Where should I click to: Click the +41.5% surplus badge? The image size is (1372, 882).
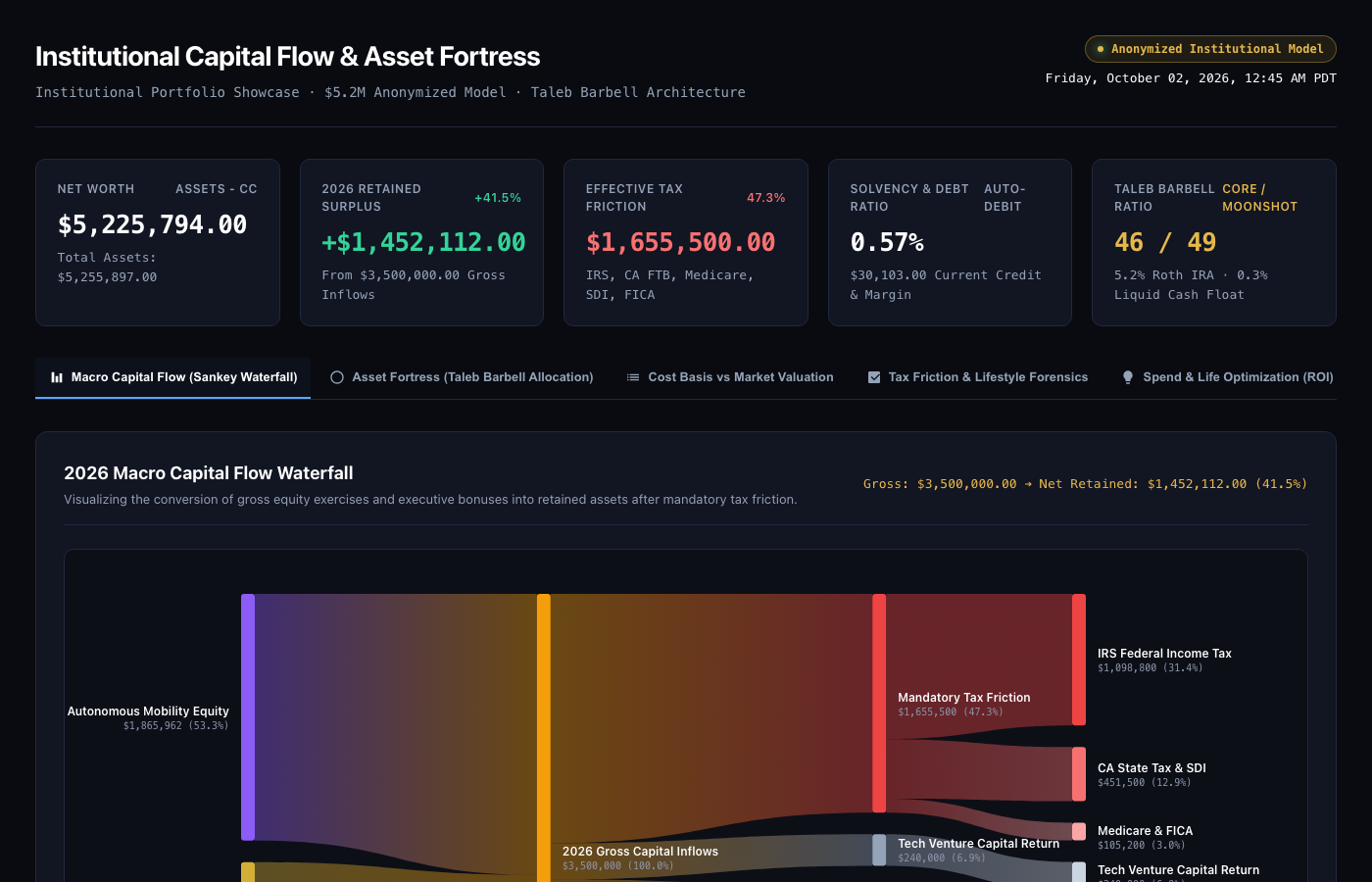click(498, 198)
